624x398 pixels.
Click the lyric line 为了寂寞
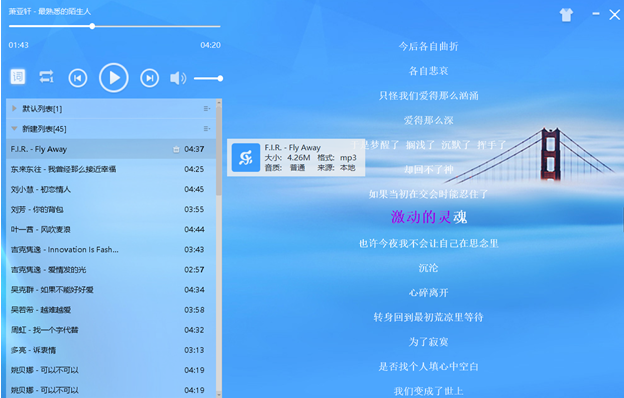[x=429, y=342]
